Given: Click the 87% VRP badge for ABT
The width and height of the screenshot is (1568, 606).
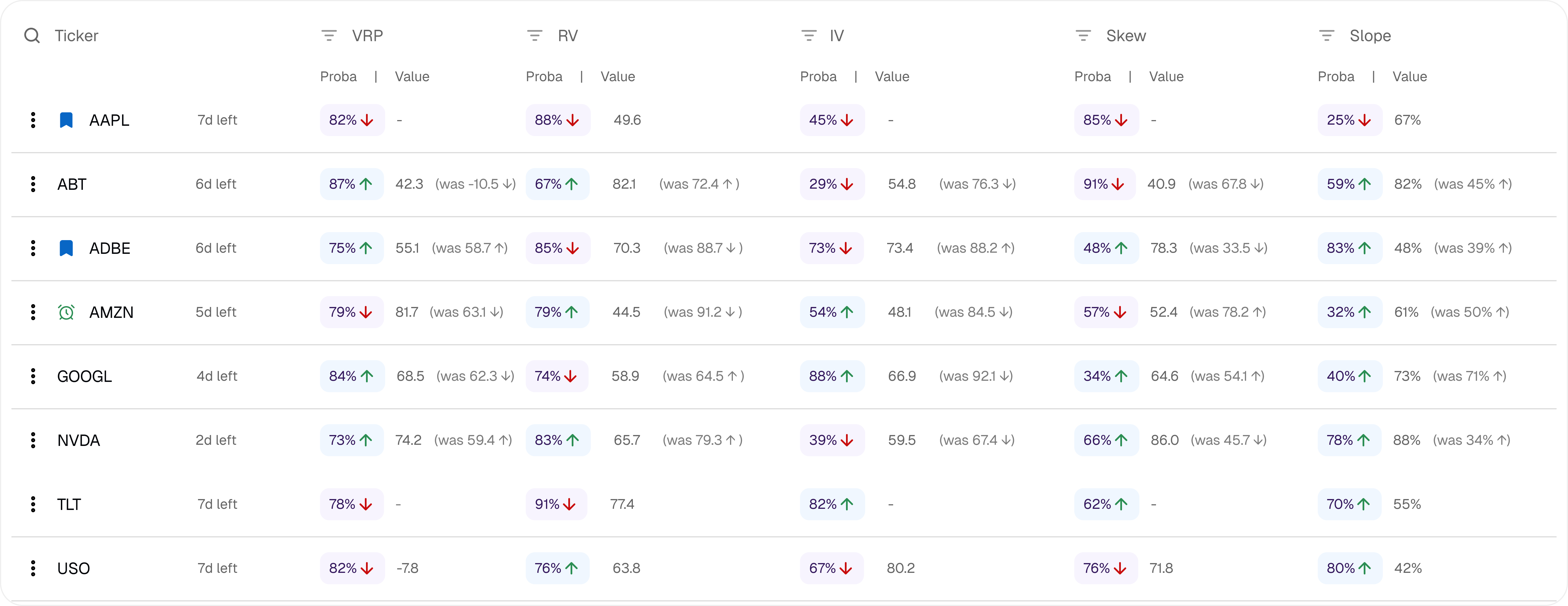Looking at the screenshot, I should [x=351, y=184].
